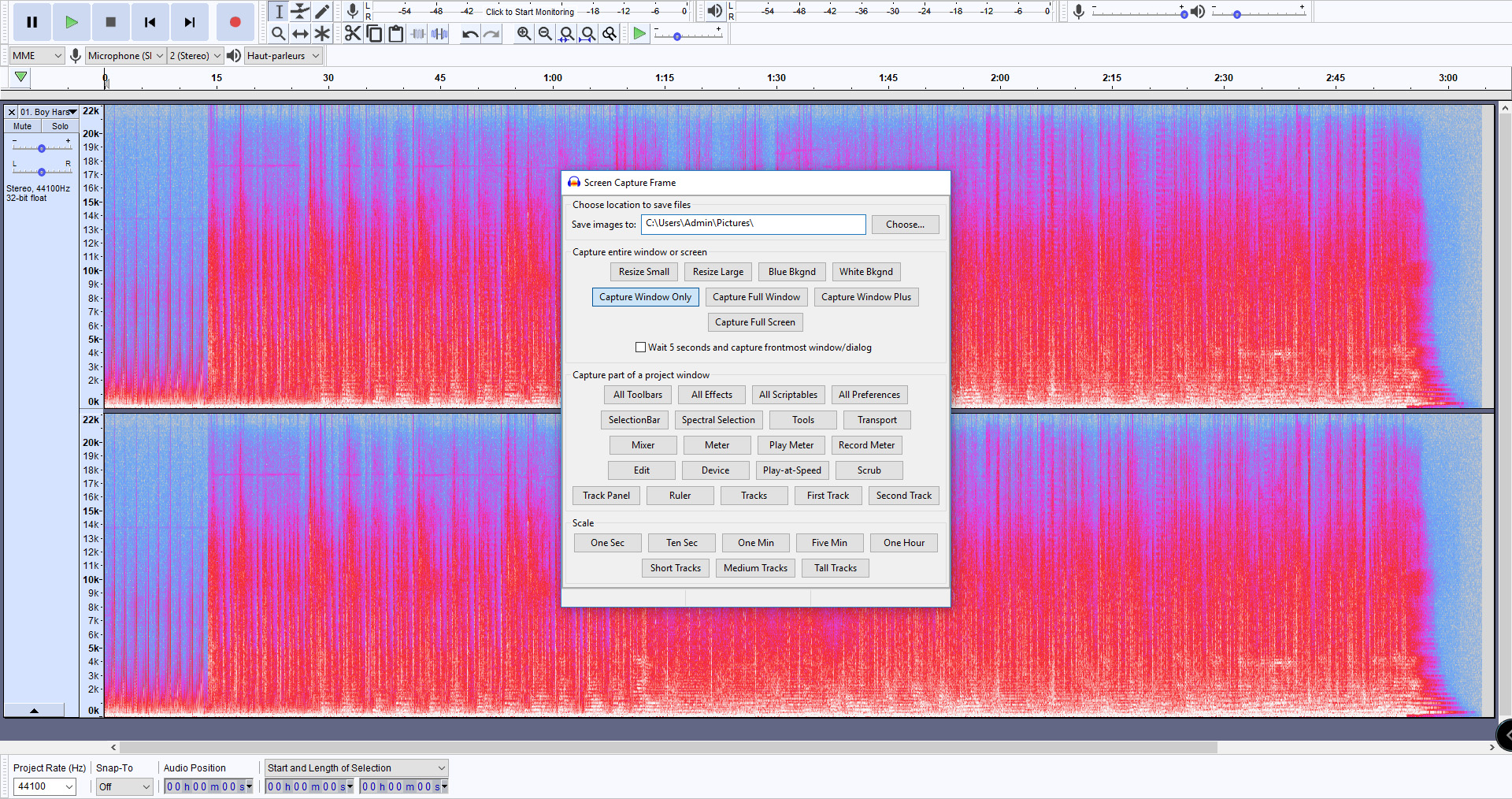Click Capture Window Only button
The image size is (1512, 799).
tap(645, 297)
